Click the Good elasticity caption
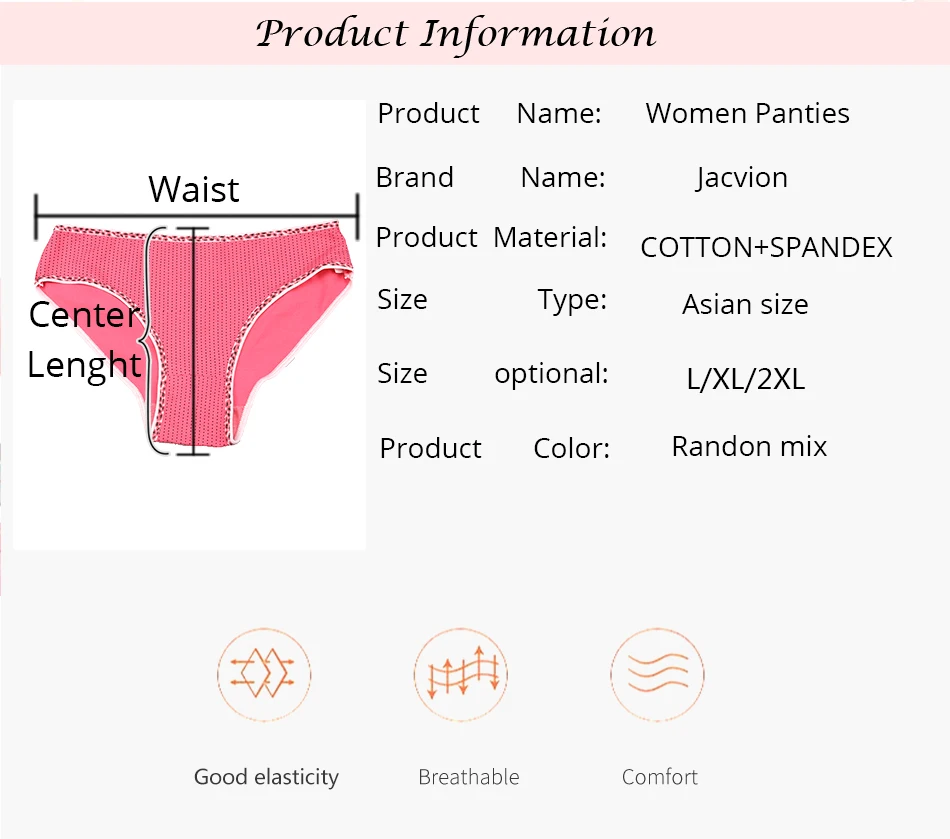 267,777
